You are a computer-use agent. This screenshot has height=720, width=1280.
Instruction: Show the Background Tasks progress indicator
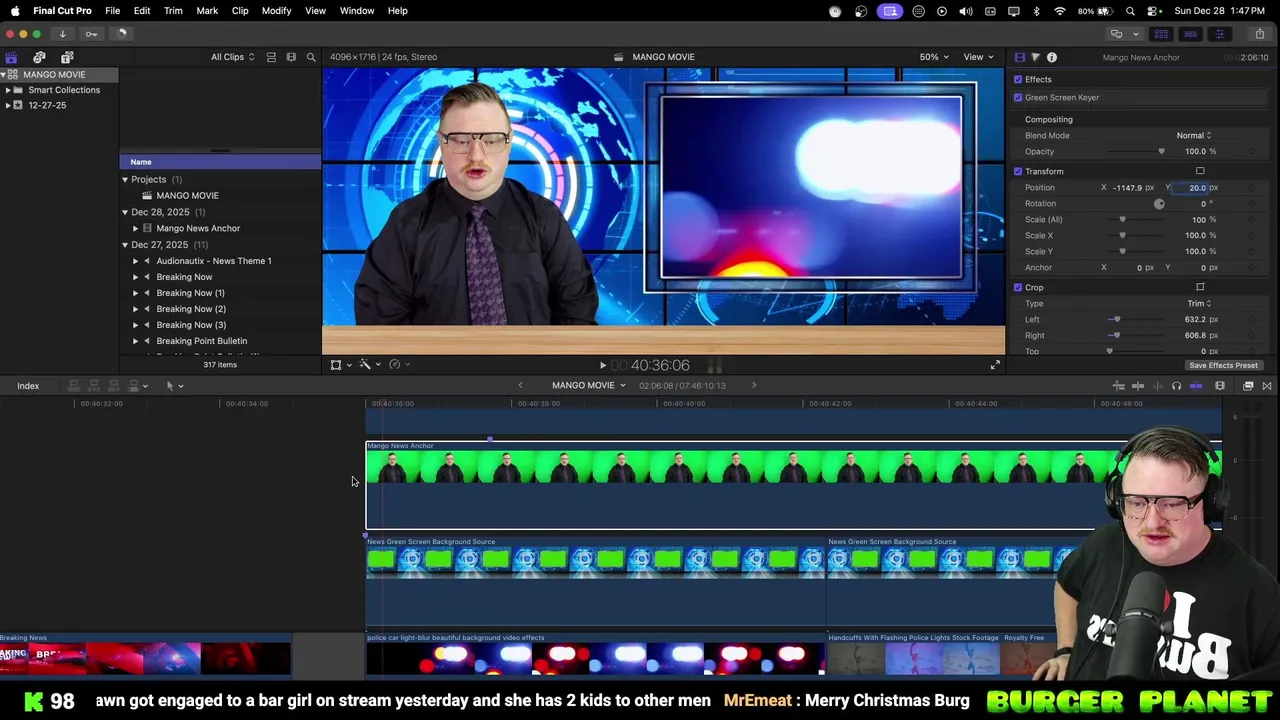[121, 34]
